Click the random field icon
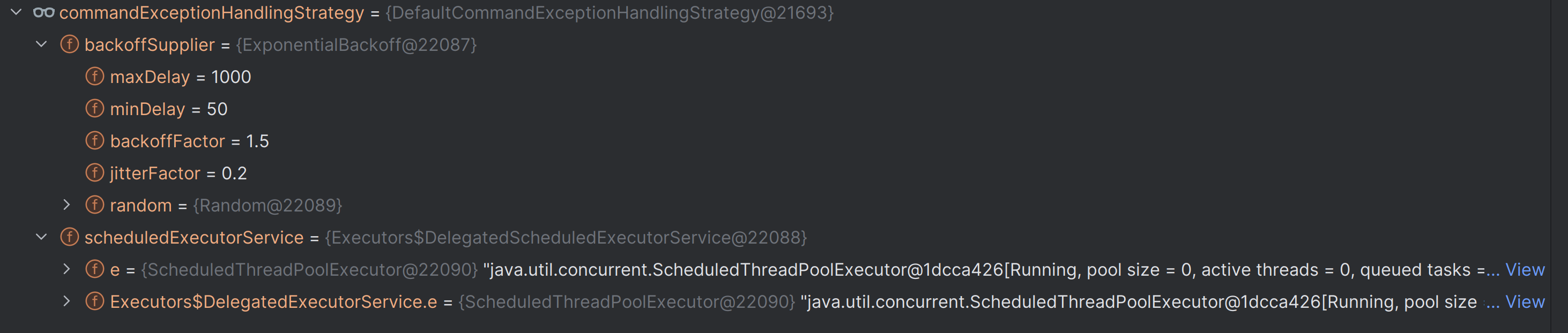Image resolution: width=1568 pixels, height=333 pixels. [94, 206]
